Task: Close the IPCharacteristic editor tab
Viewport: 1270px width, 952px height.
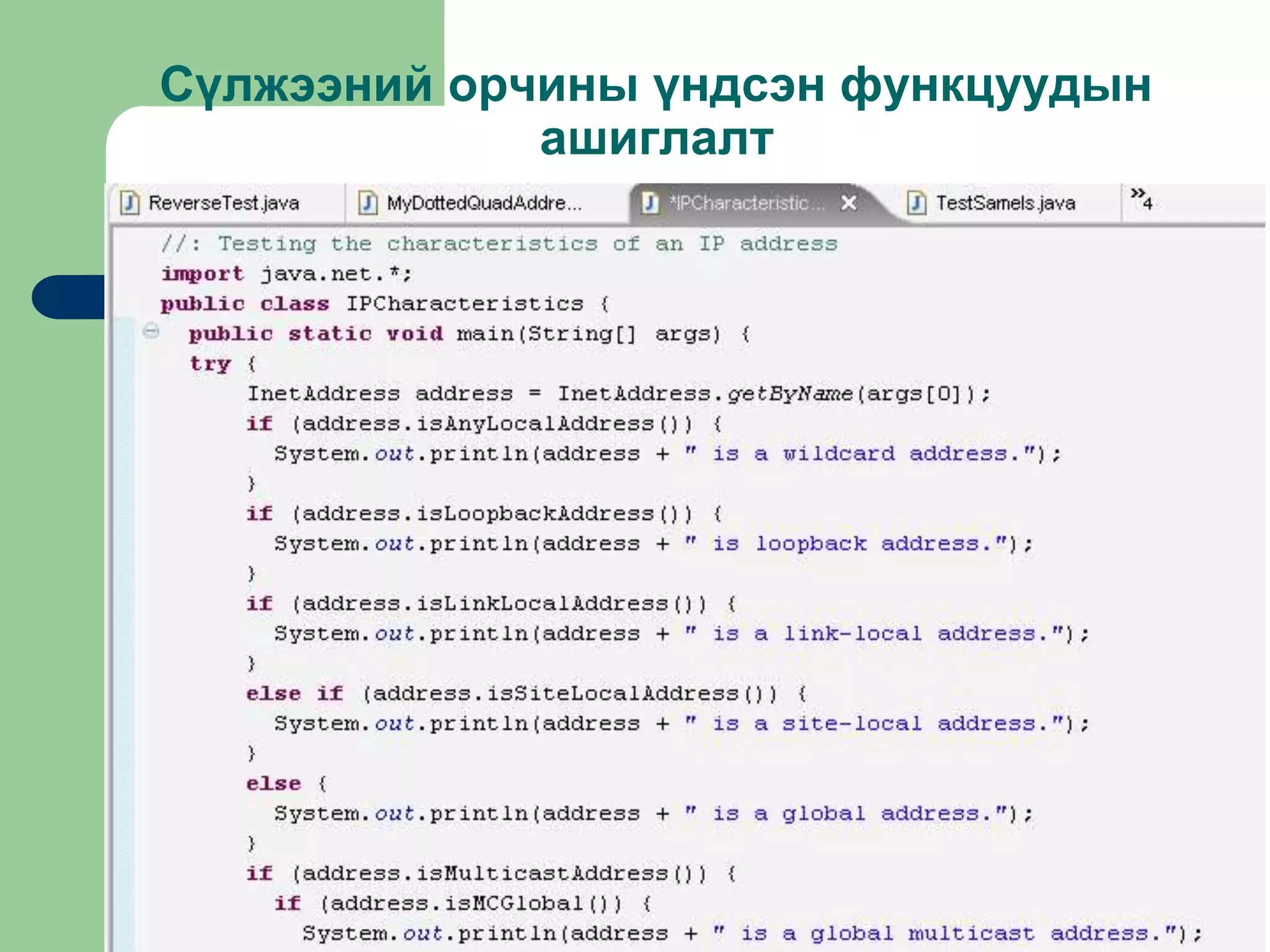Action: coord(848,203)
